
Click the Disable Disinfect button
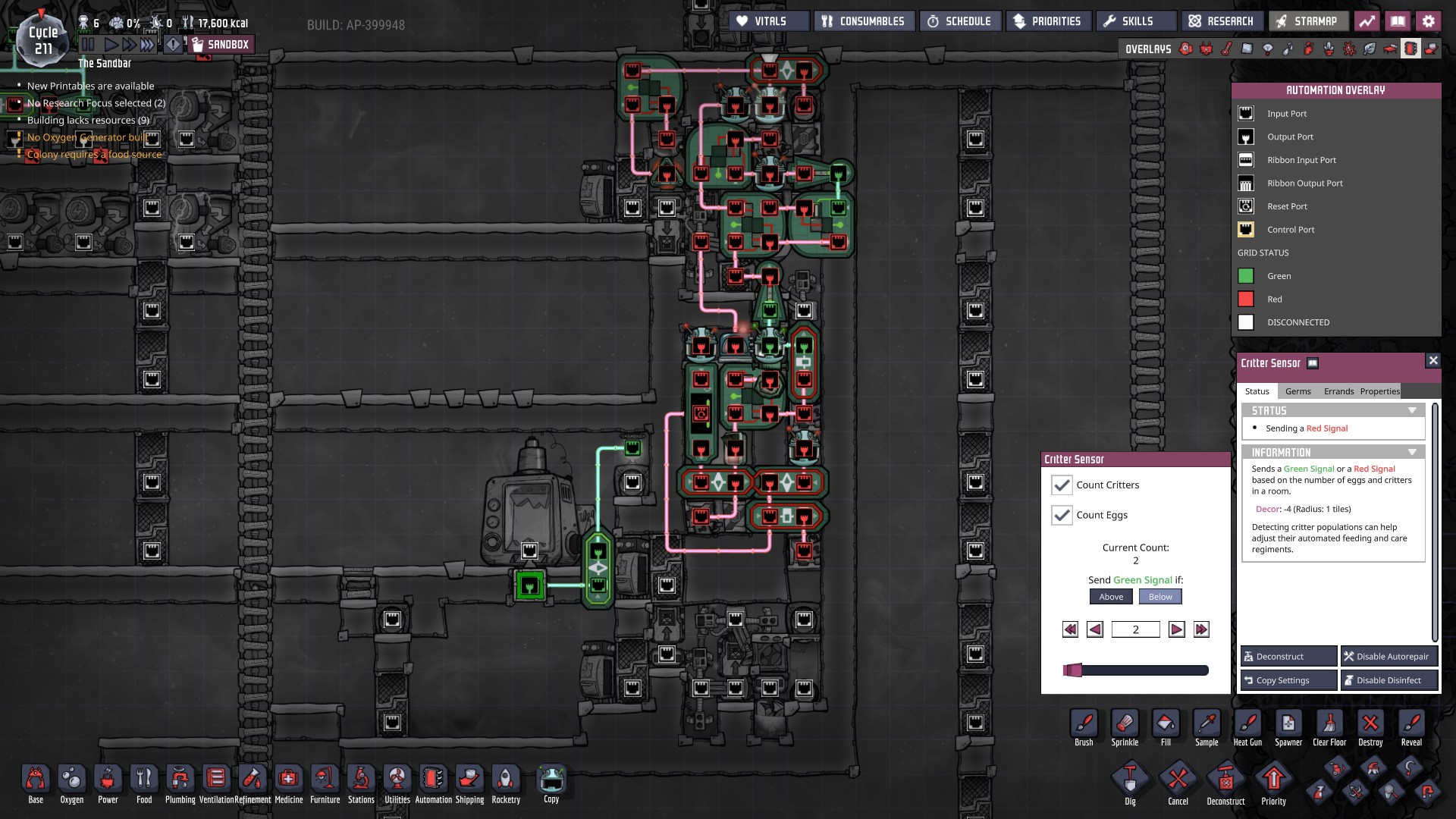click(1389, 680)
